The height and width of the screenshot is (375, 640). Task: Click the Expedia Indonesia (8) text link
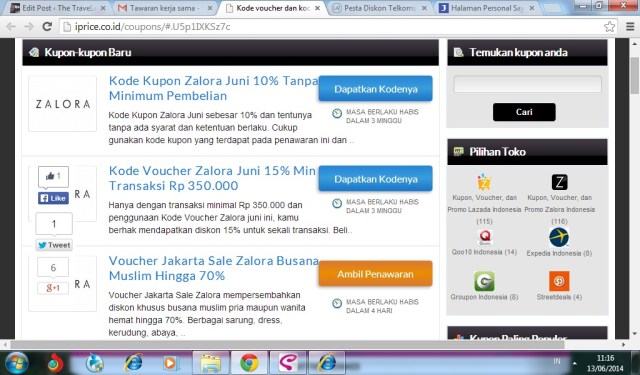[559, 253]
